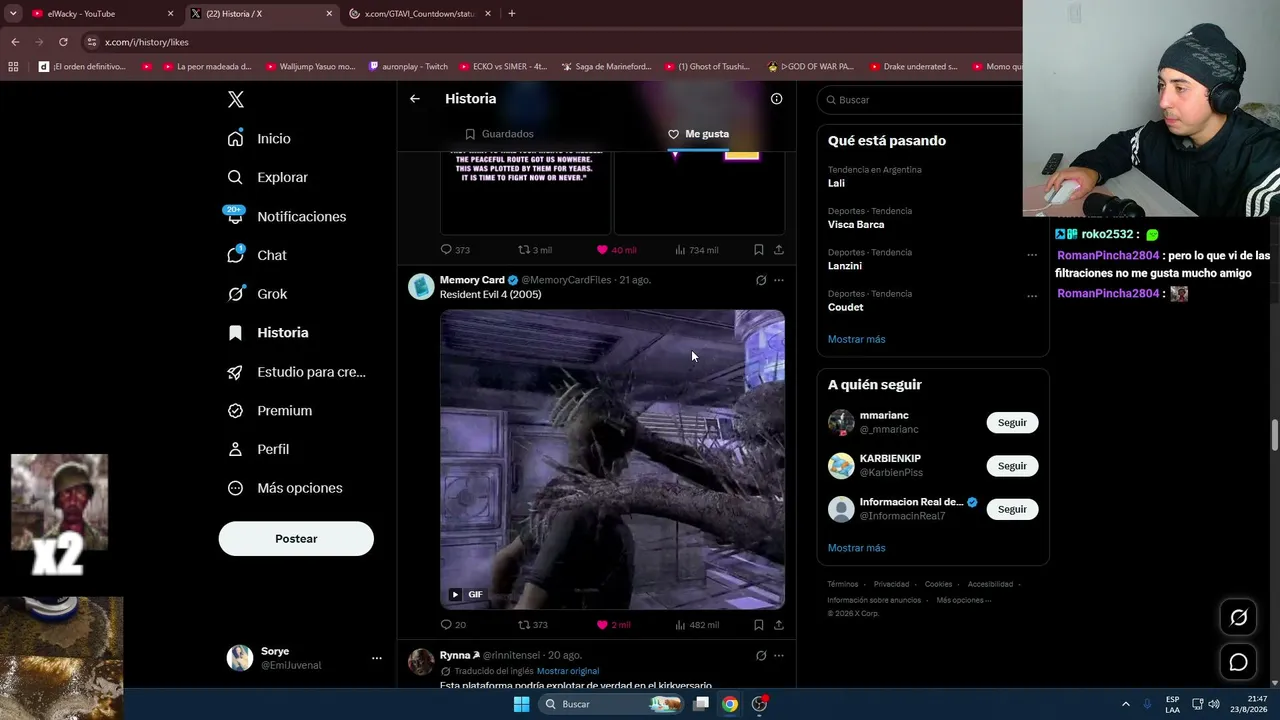The height and width of the screenshot is (720, 1280).
Task: Switch to x.com/GTAVI_Countdown browser tab
Action: click(x=419, y=14)
